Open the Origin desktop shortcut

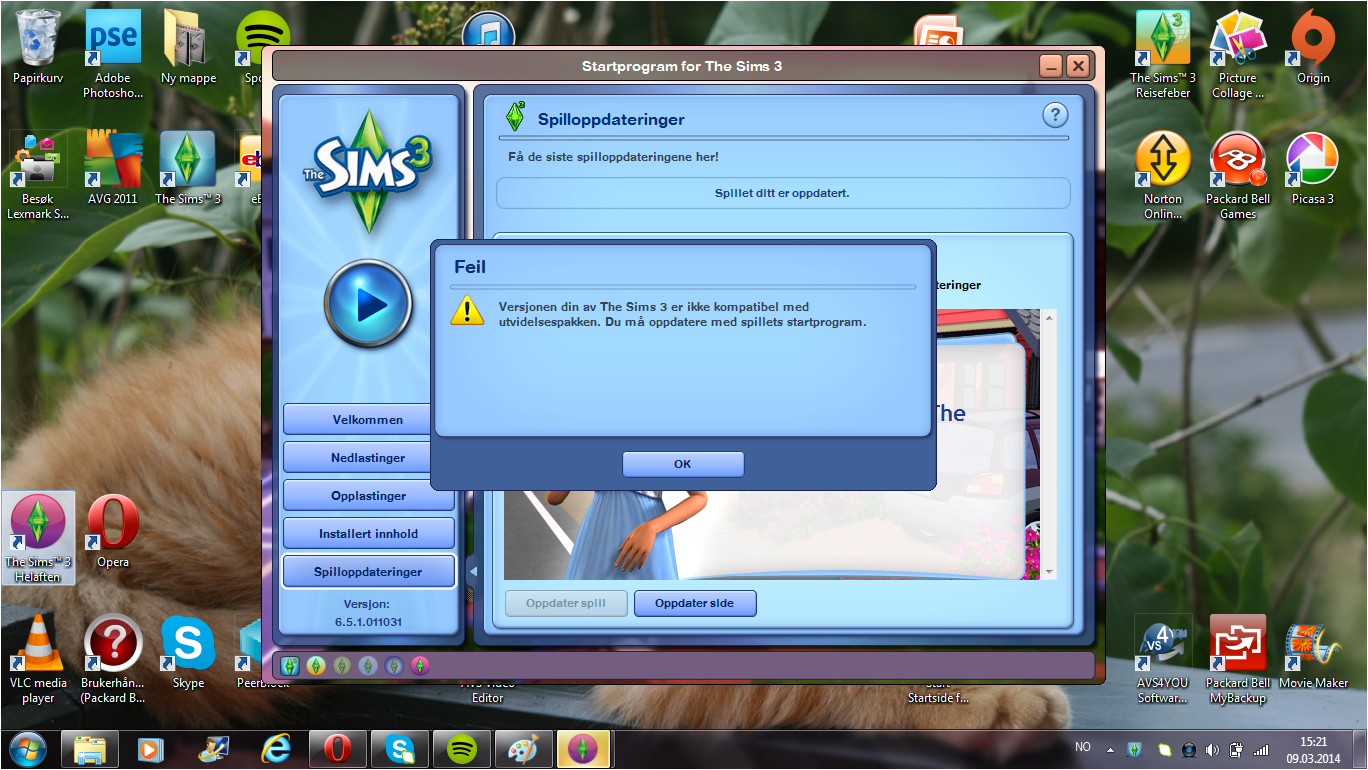pyautogui.click(x=1313, y=47)
